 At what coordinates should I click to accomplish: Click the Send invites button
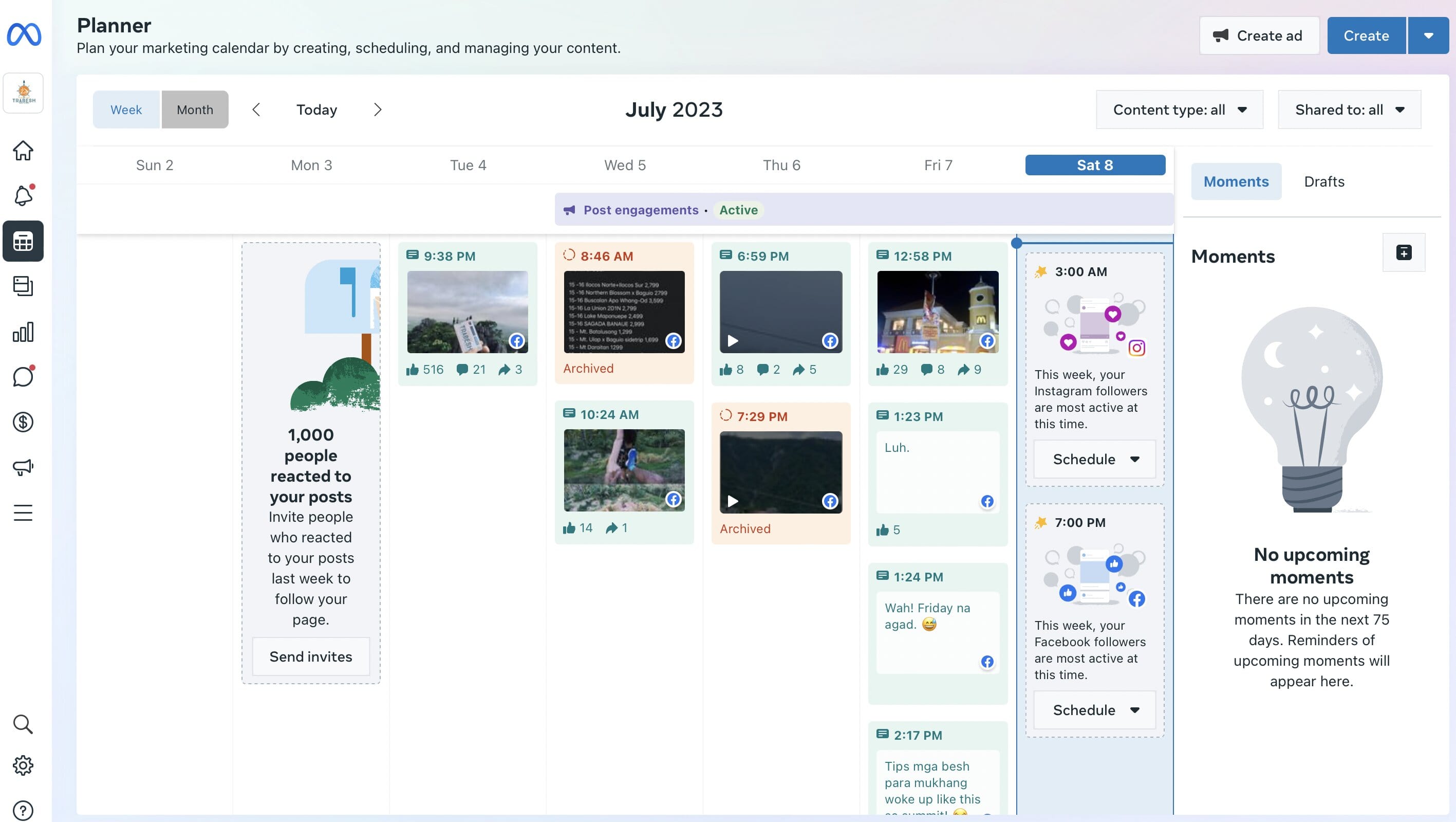(311, 656)
